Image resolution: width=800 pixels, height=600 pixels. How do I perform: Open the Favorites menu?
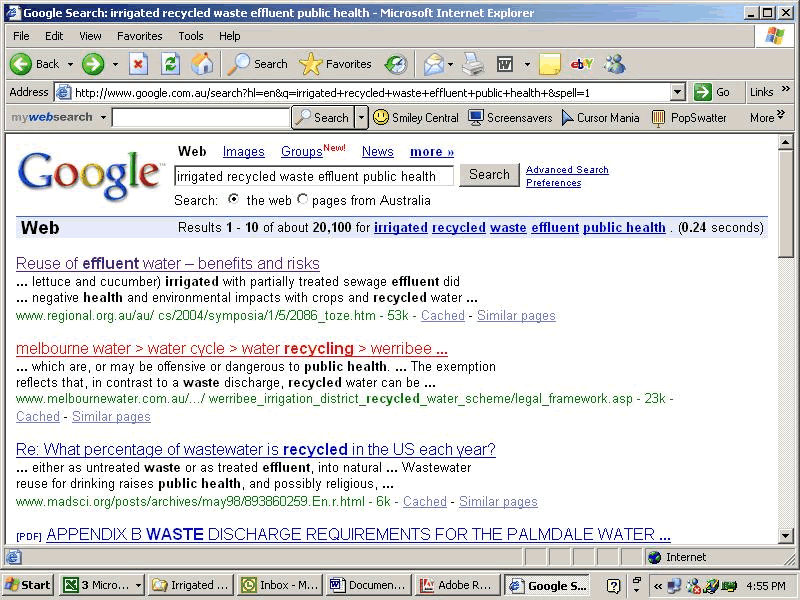tap(139, 36)
